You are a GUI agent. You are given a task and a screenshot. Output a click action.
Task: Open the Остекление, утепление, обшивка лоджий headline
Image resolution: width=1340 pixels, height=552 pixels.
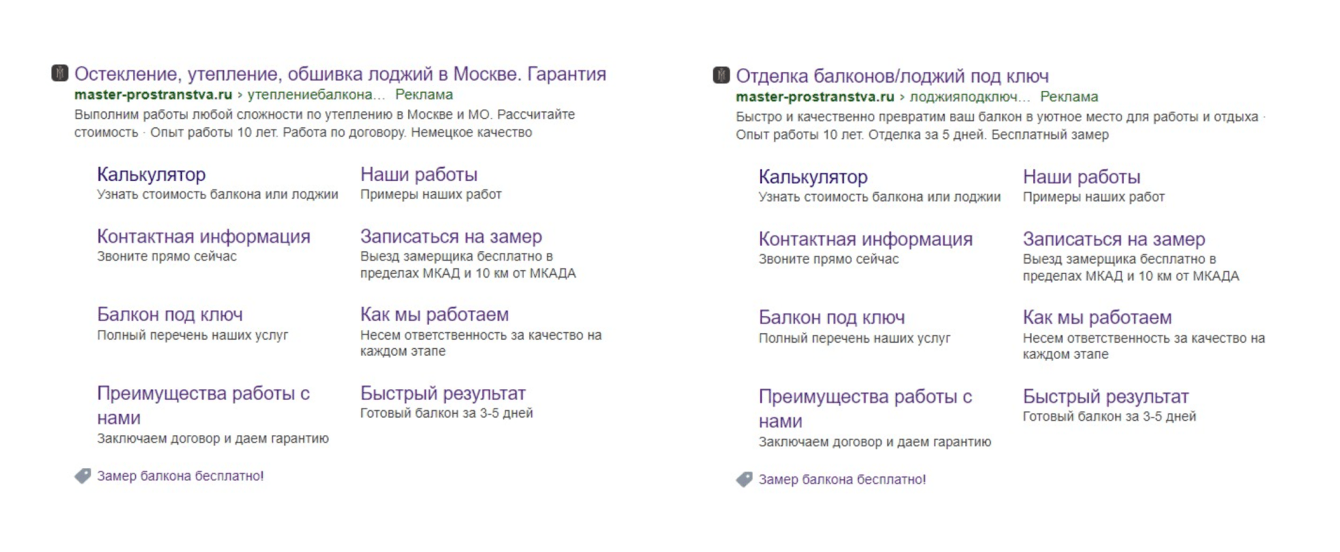[x=340, y=74]
